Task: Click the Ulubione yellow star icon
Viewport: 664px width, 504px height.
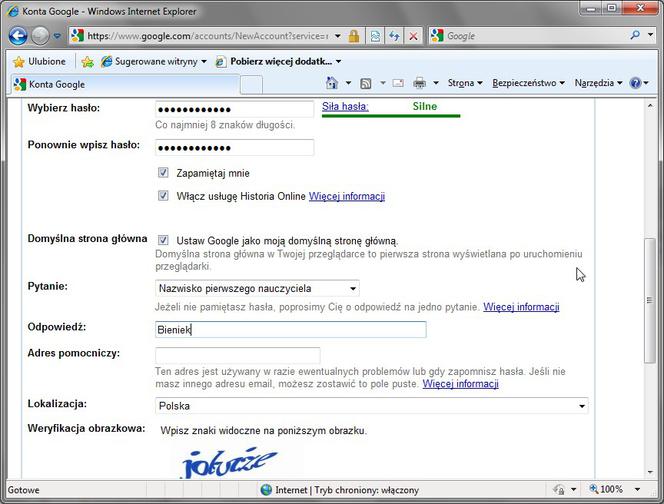Action: pos(19,62)
